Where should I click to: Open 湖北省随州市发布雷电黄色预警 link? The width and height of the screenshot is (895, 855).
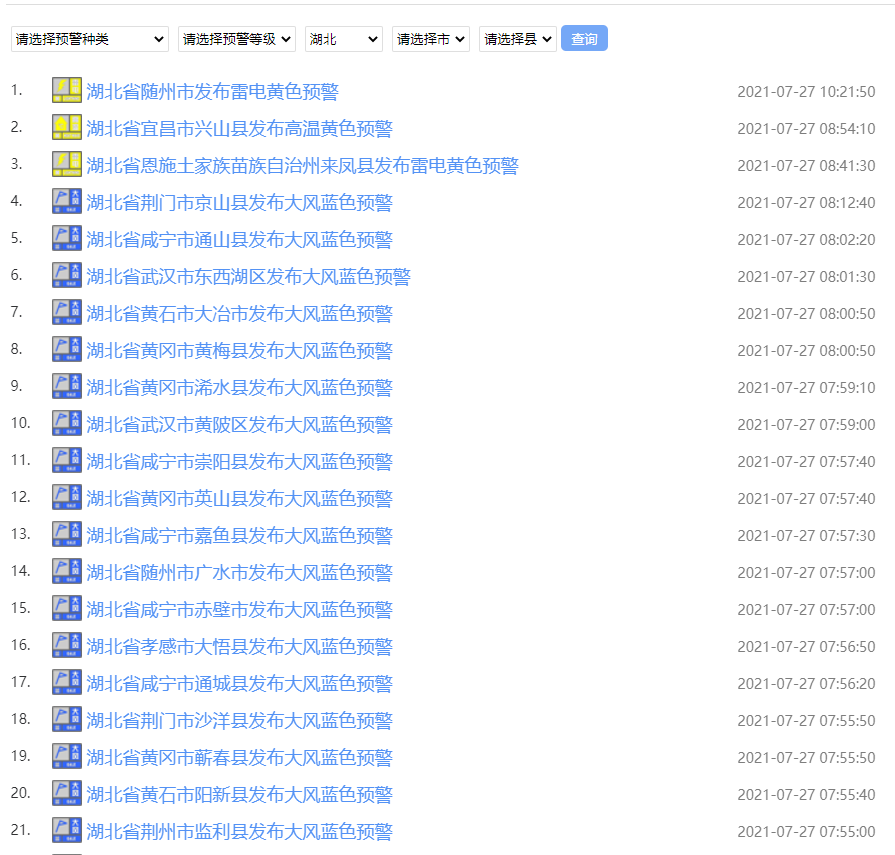(x=213, y=92)
